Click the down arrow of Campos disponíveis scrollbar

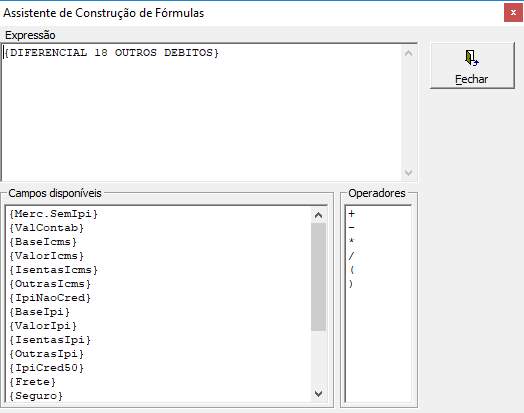(x=318, y=394)
